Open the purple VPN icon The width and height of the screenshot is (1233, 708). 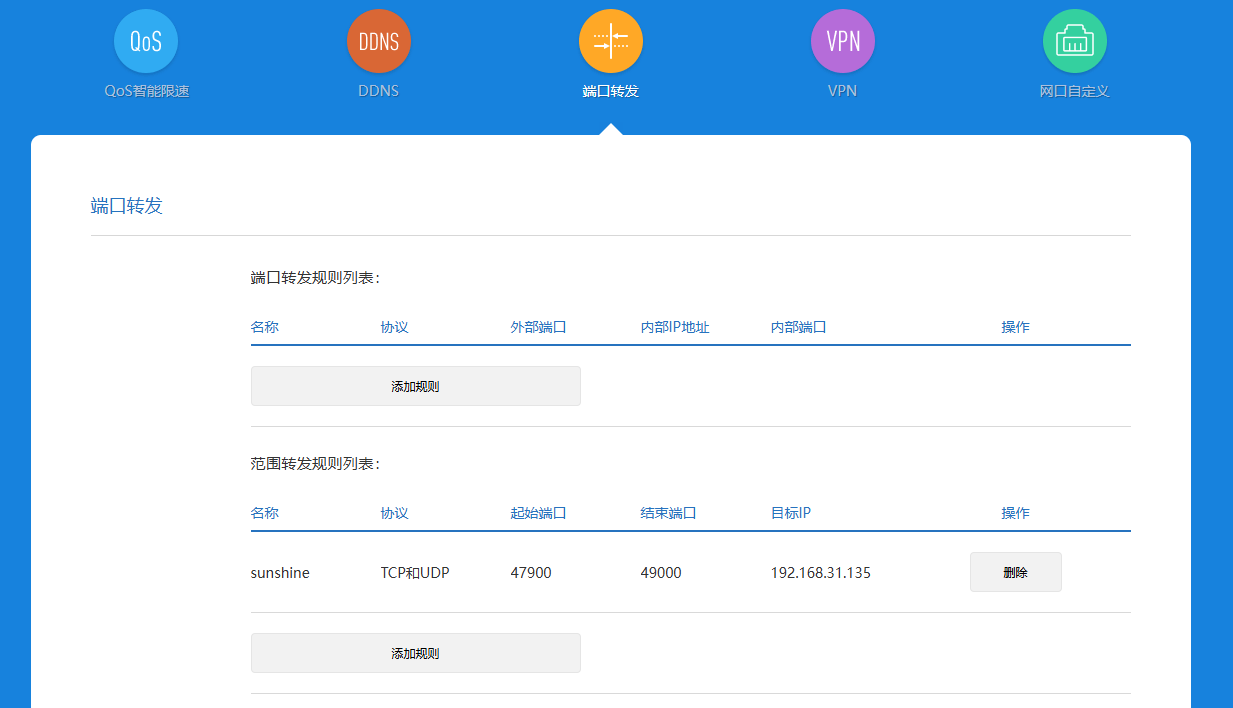point(842,41)
